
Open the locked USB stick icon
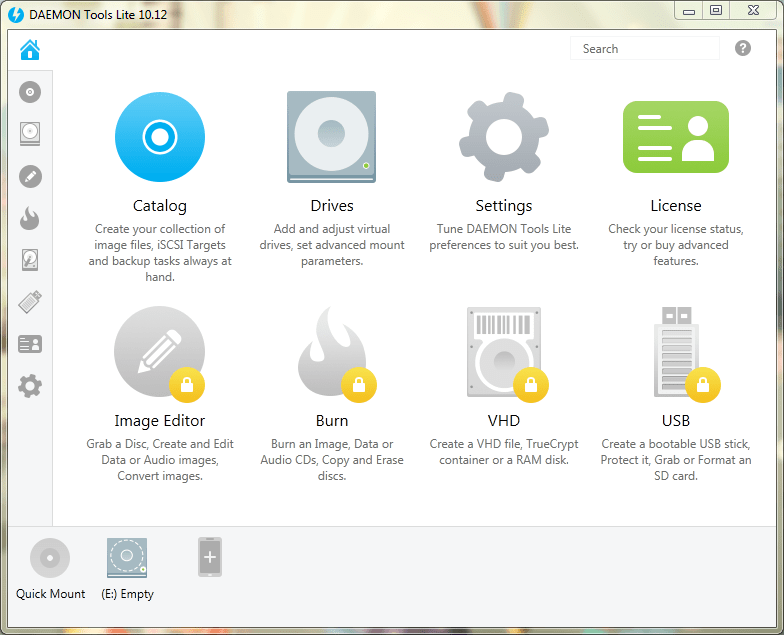tap(676, 352)
